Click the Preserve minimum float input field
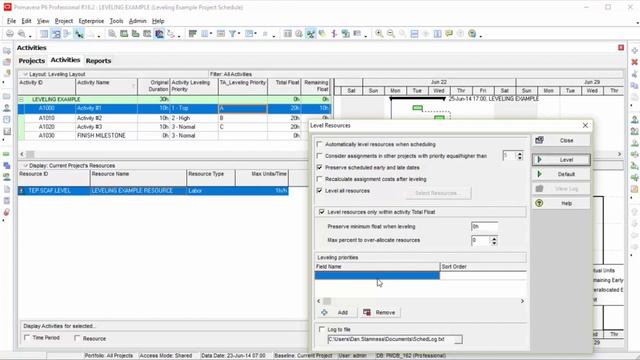 [484, 227]
